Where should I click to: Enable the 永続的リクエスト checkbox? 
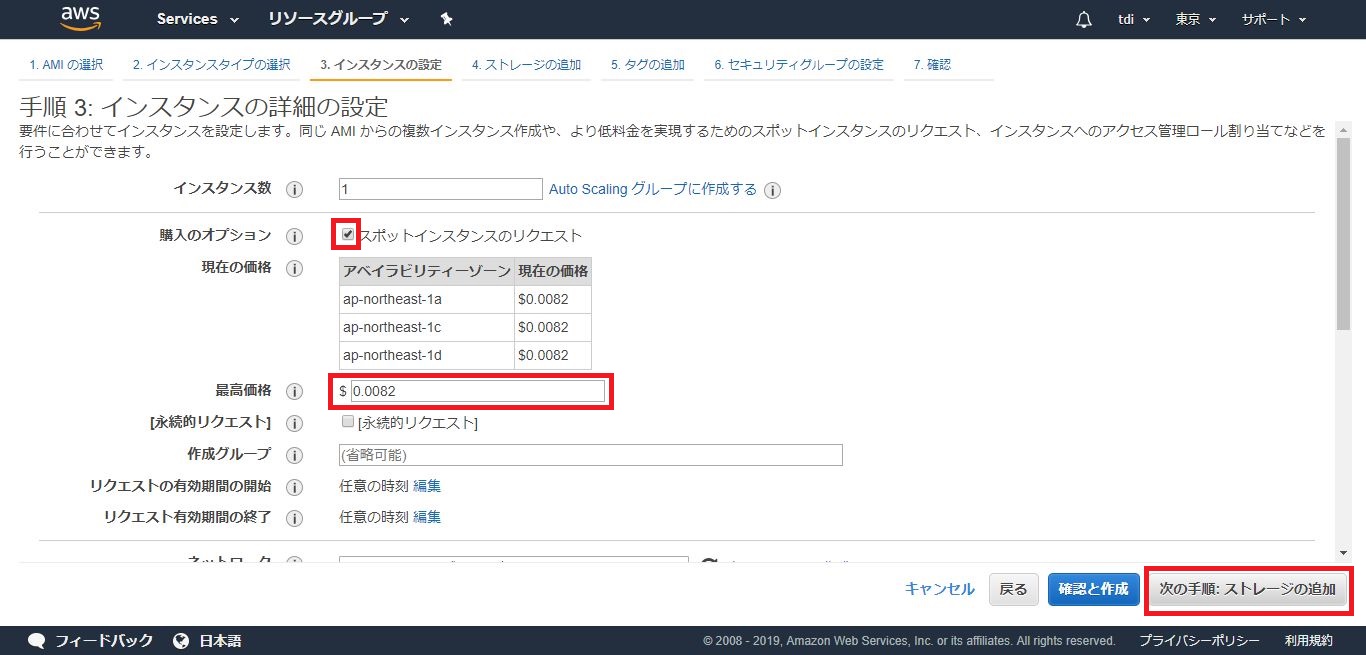click(348, 422)
